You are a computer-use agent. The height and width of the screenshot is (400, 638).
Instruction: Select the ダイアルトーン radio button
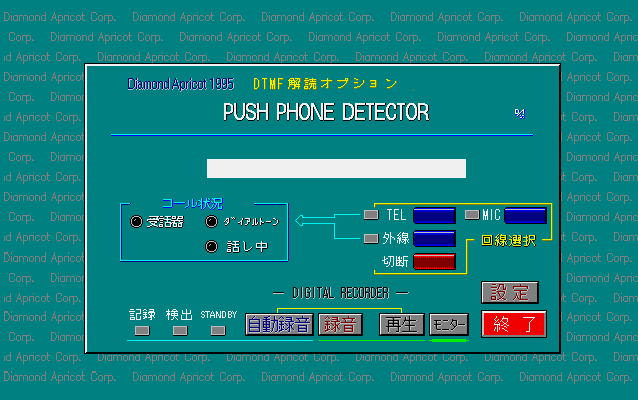coord(212,222)
